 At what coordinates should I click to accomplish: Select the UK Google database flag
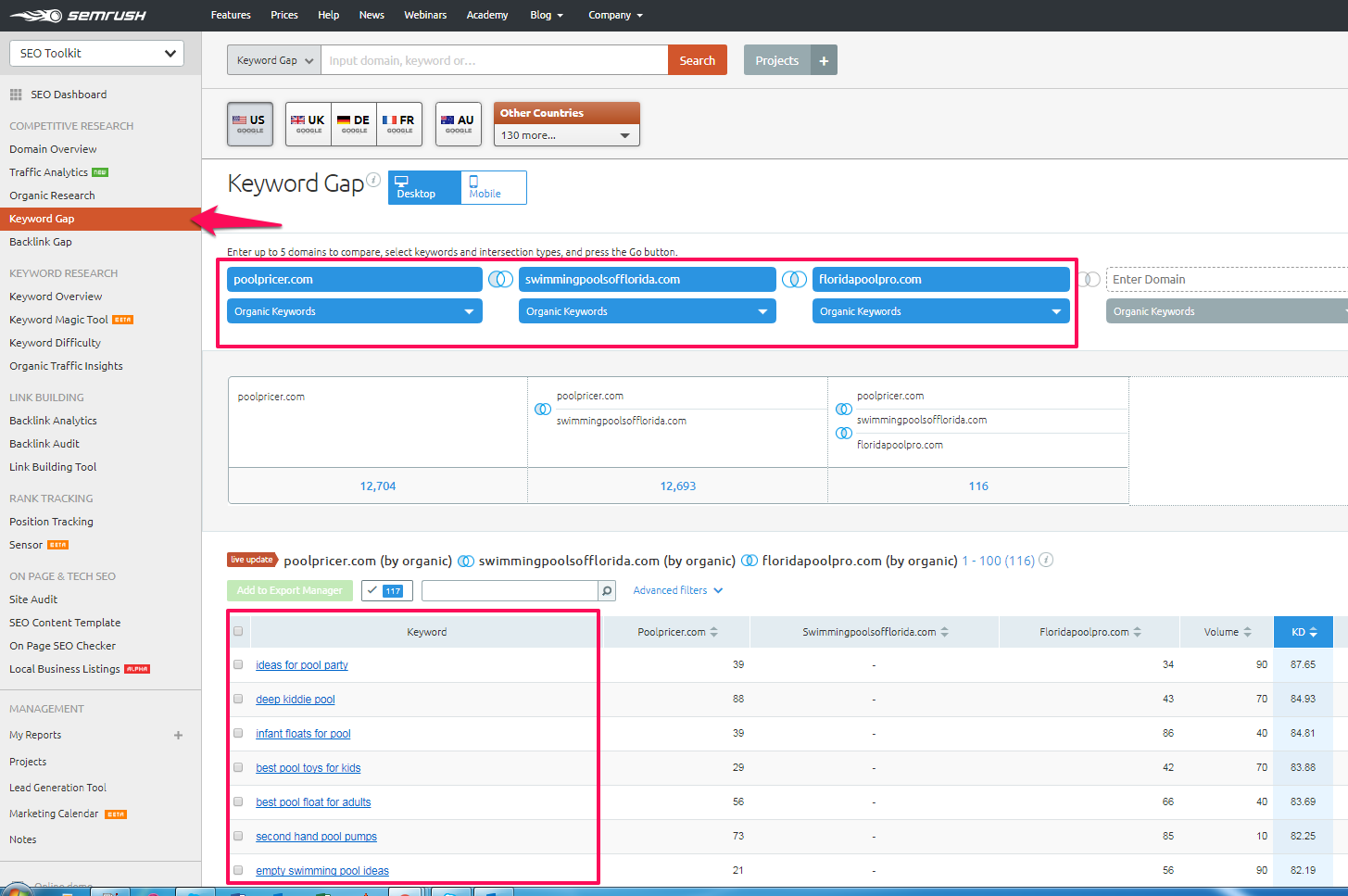309,124
